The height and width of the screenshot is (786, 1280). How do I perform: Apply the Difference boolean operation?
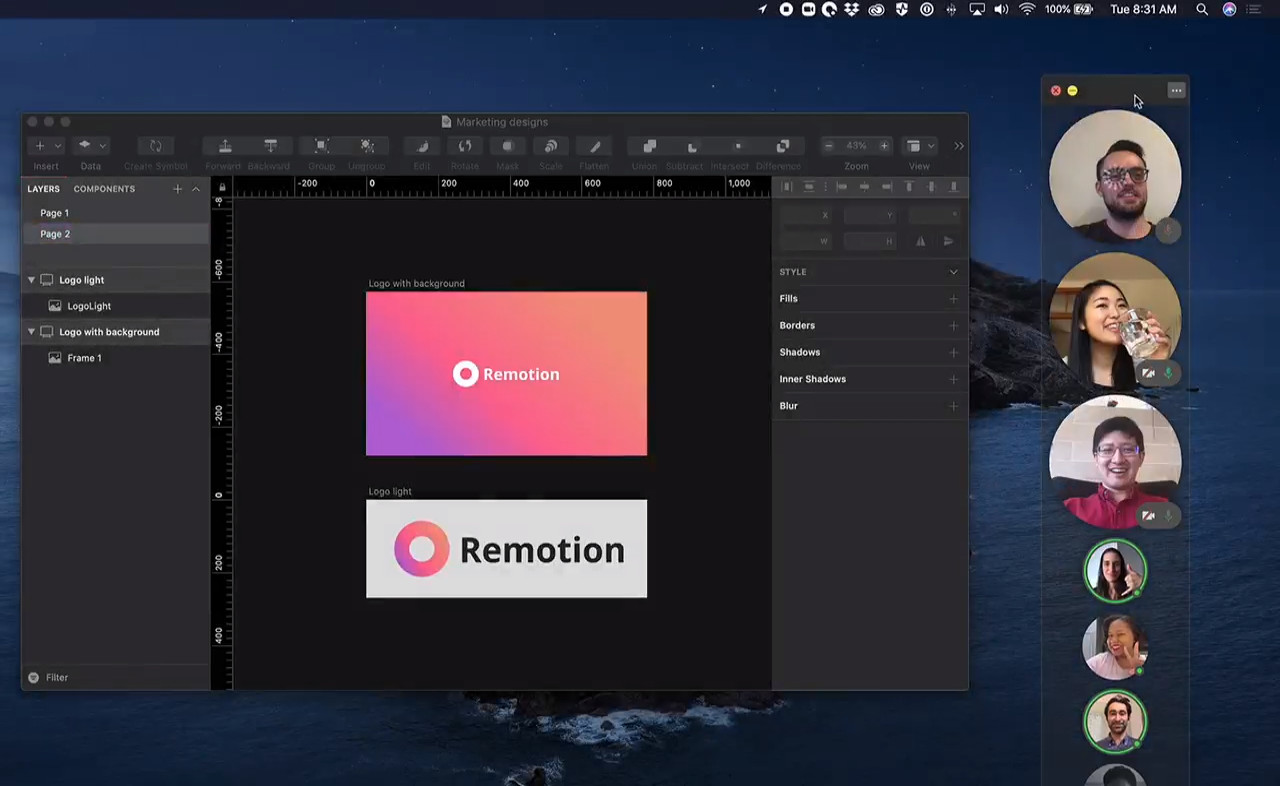coord(782,146)
